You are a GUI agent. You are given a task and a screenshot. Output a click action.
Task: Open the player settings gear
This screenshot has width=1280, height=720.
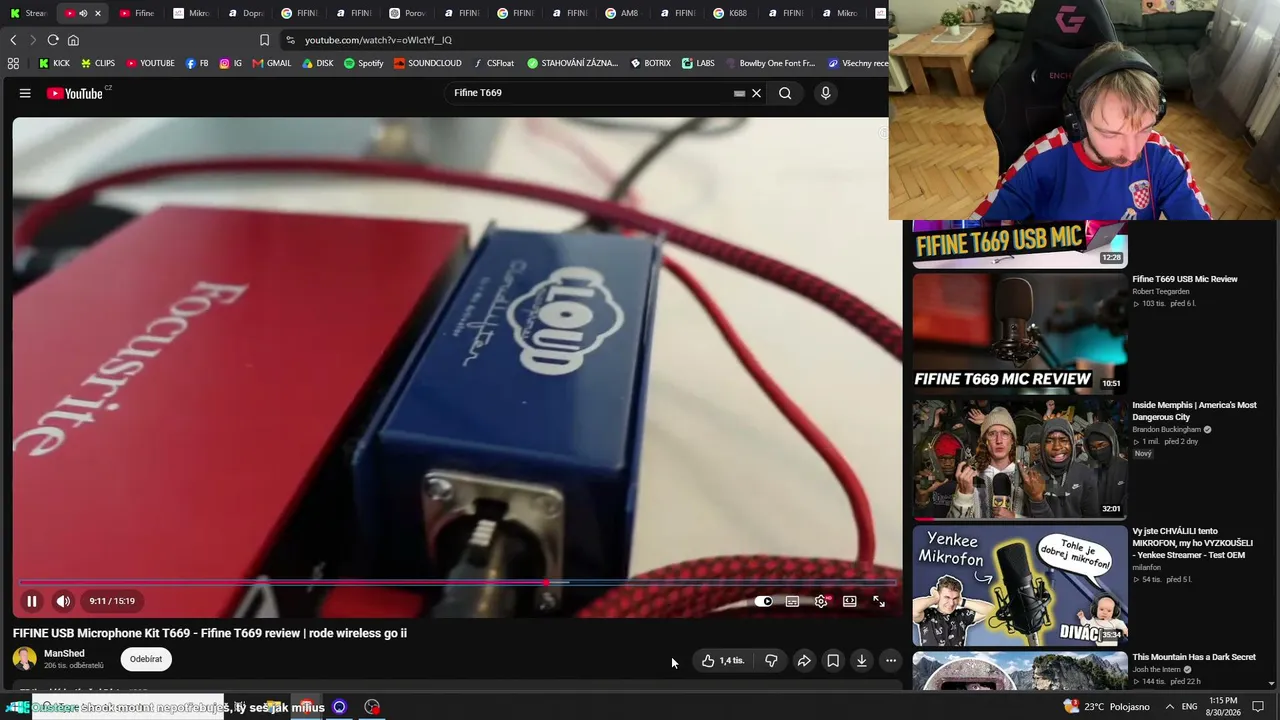pyautogui.click(x=821, y=601)
